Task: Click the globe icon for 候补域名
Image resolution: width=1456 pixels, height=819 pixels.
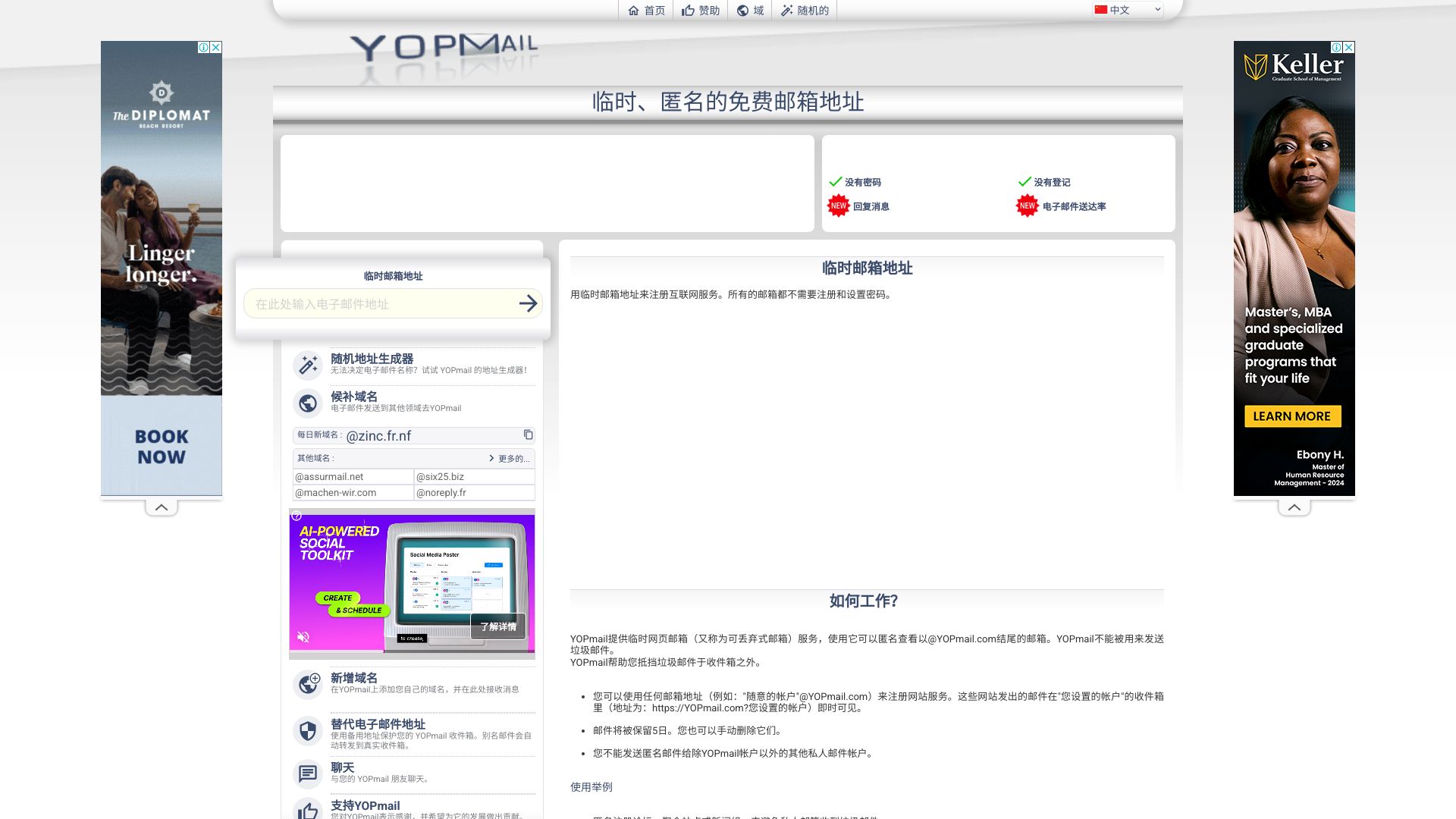Action: coord(308,403)
